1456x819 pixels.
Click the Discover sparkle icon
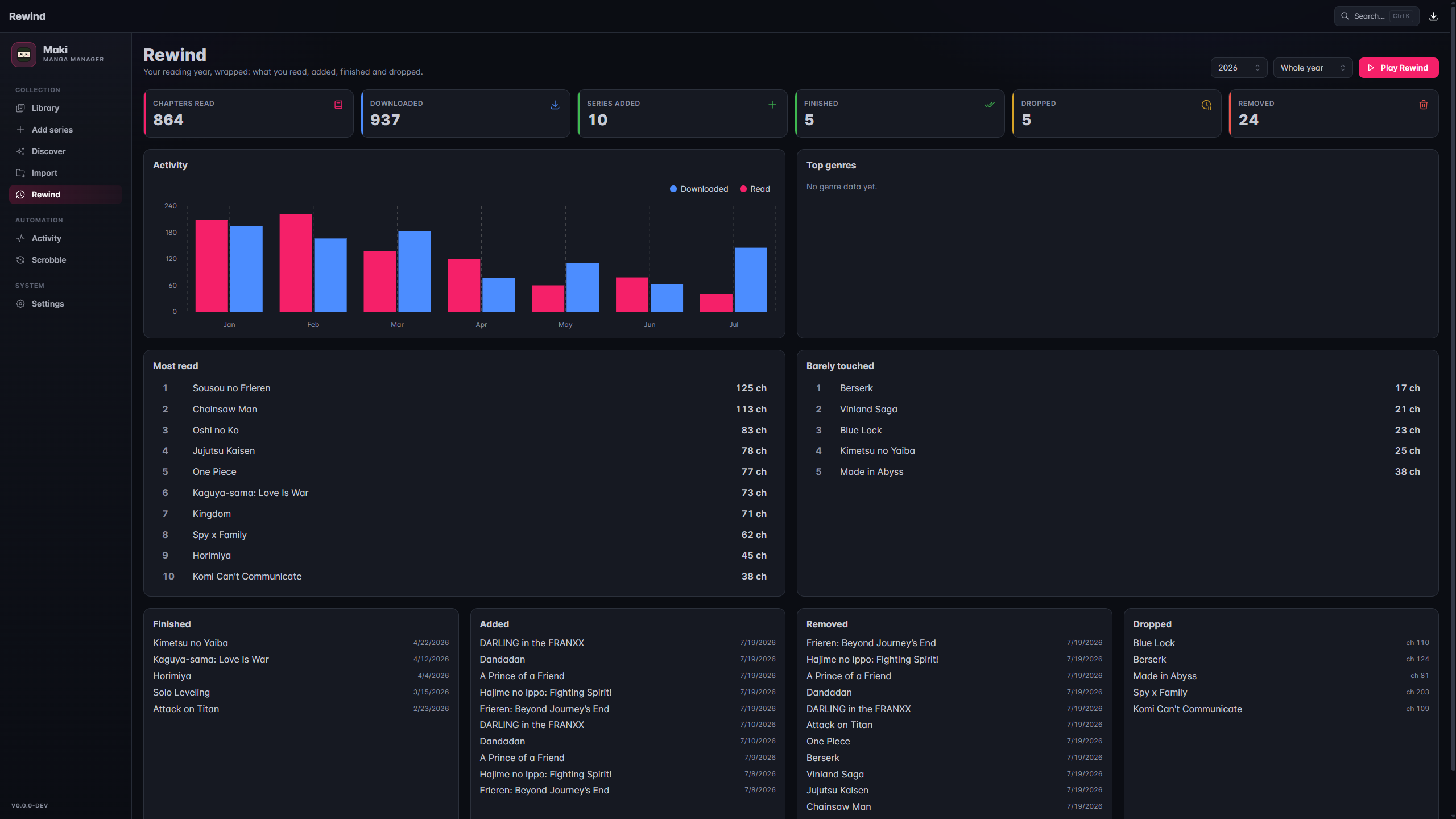point(20,151)
